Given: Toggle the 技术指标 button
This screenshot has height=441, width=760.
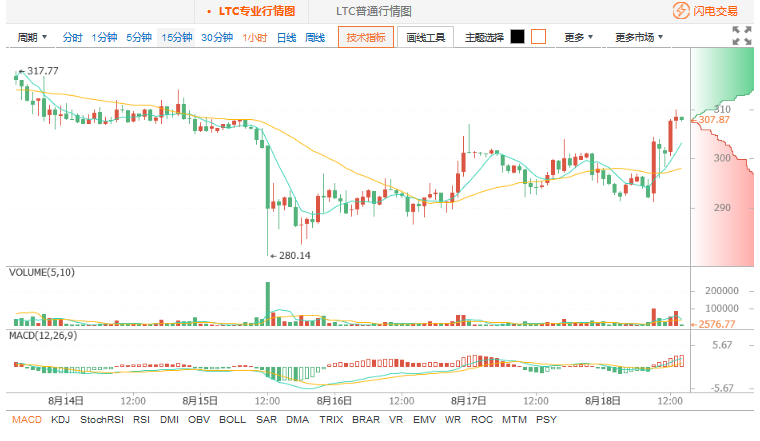Looking at the screenshot, I should [x=366, y=38].
